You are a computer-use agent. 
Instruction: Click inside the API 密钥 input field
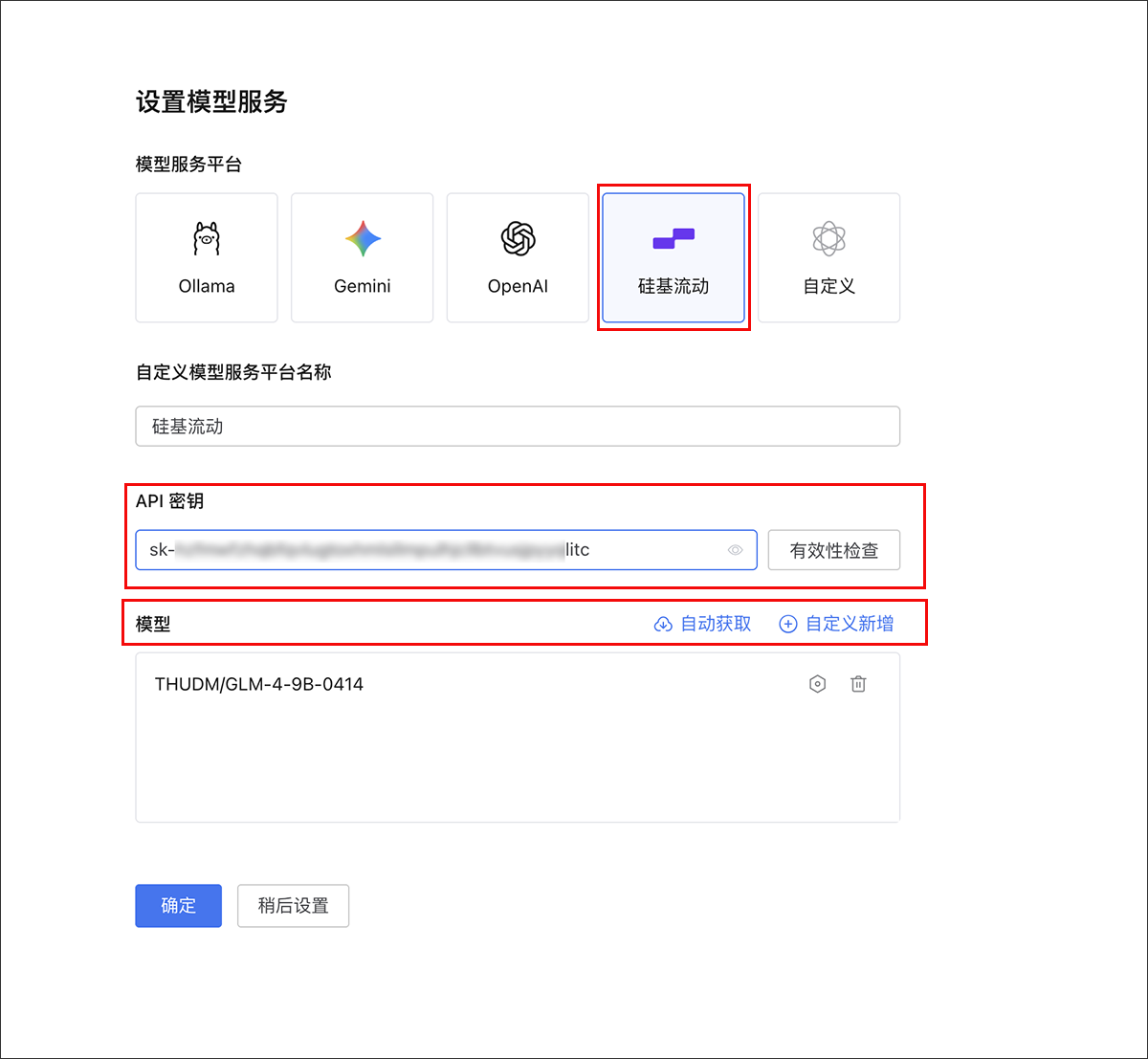tap(430, 550)
